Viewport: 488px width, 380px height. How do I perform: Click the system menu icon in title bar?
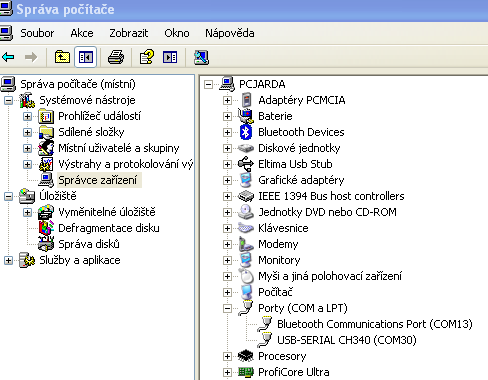[x=6, y=9]
